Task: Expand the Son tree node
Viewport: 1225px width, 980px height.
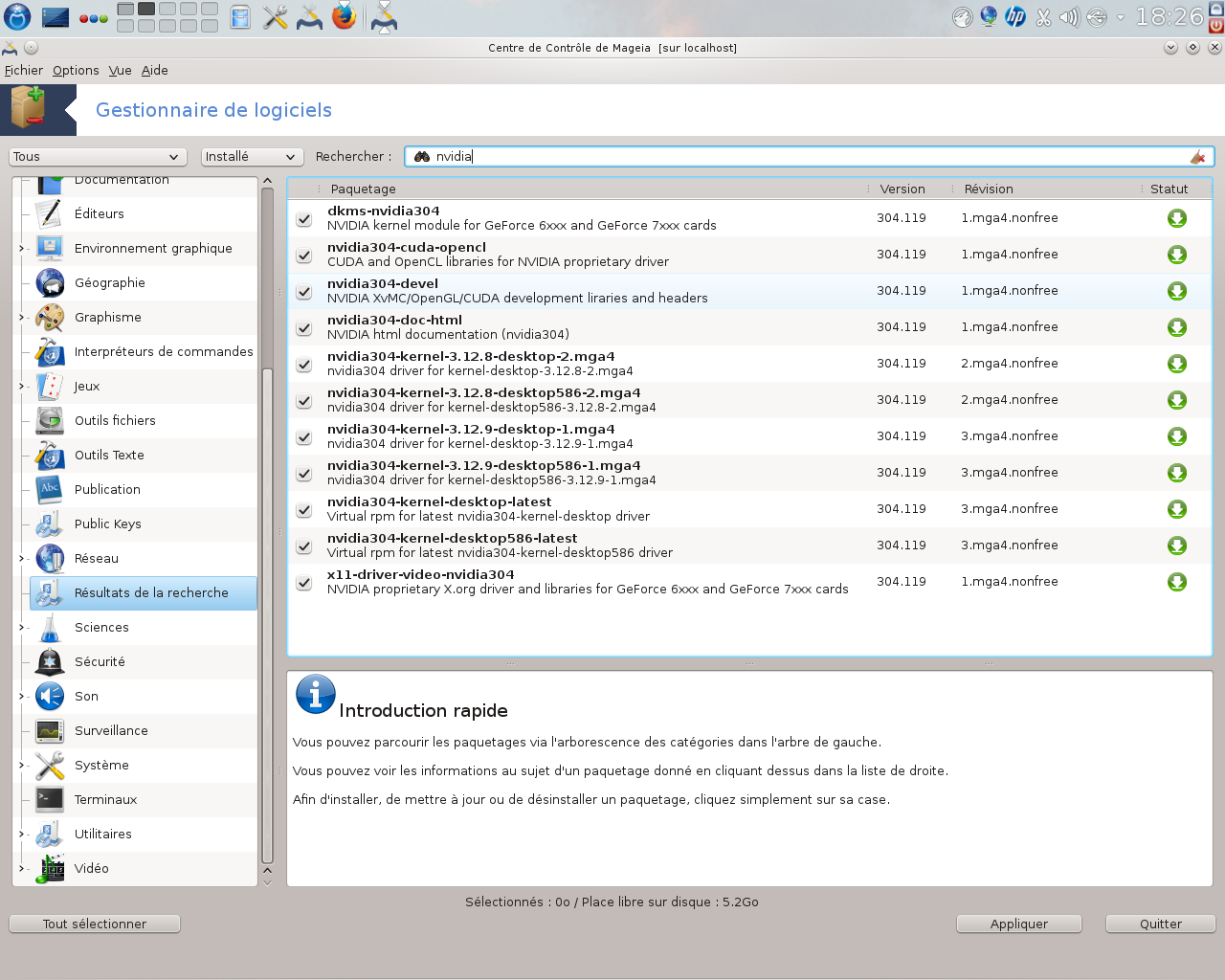Action: point(22,696)
